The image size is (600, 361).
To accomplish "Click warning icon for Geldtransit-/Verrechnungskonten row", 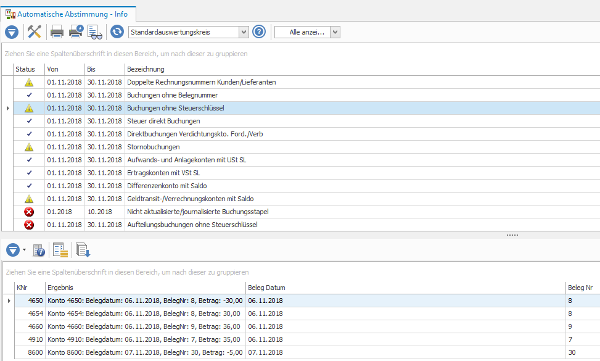I will (29, 199).
